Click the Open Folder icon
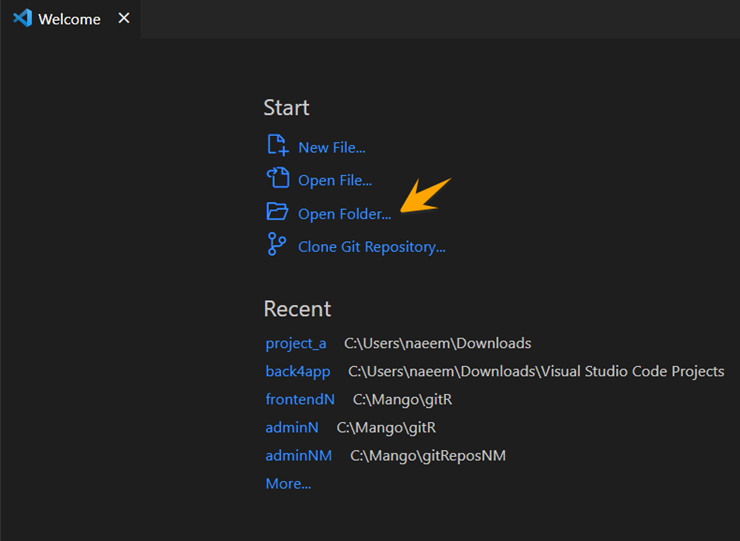 click(277, 212)
